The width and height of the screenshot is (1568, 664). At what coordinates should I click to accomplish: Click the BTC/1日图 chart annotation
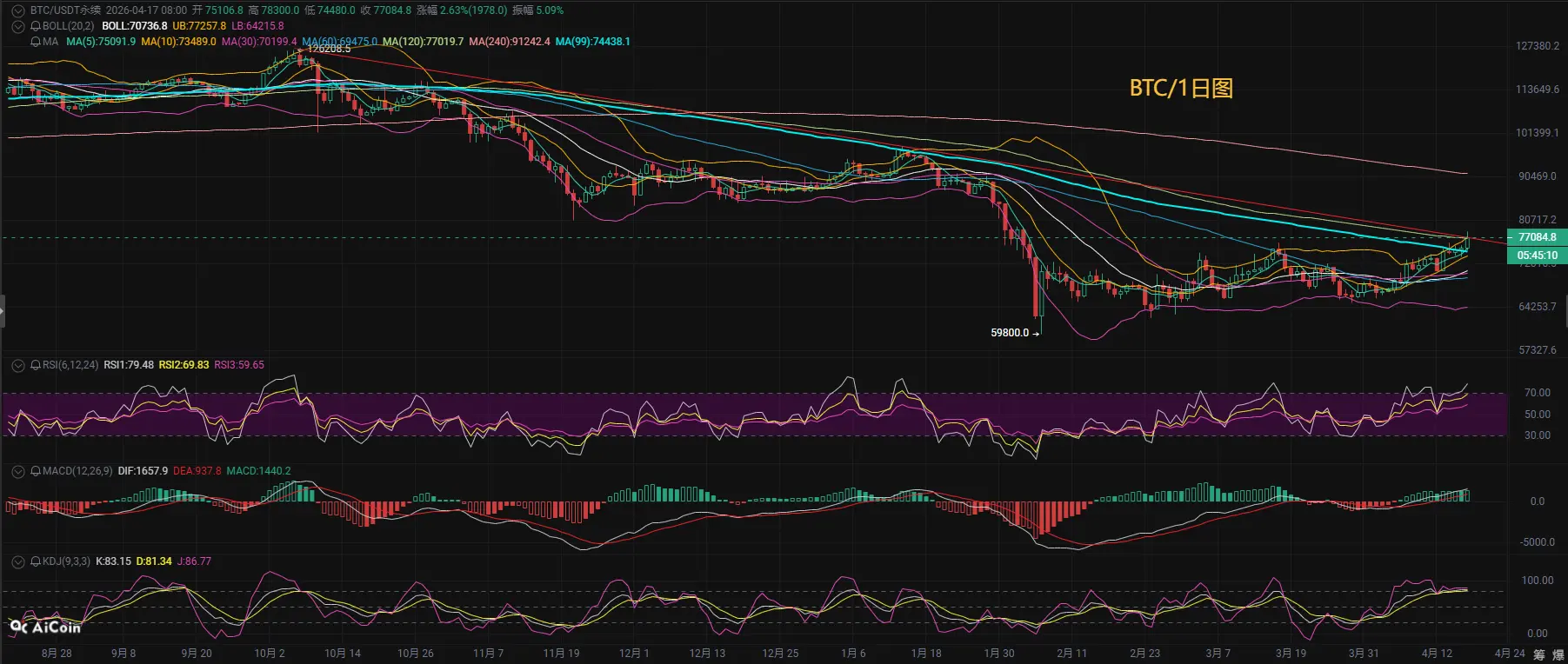[x=1181, y=88]
